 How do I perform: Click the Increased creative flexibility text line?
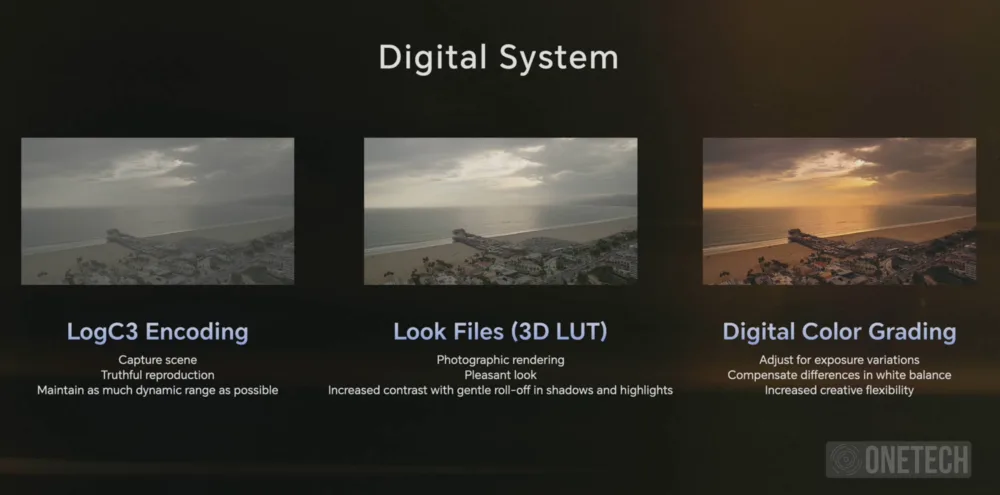pyautogui.click(x=839, y=390)
